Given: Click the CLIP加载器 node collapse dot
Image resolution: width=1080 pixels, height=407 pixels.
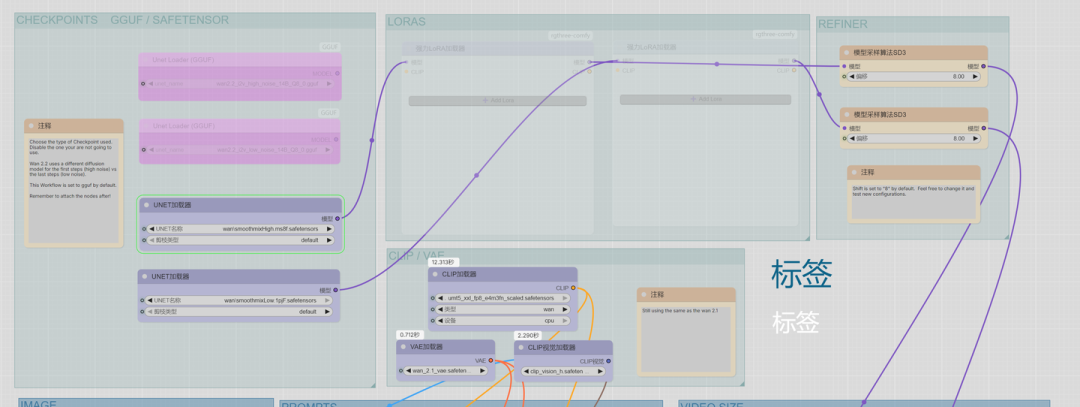Looking at the screenshot, I should (436, 274).
